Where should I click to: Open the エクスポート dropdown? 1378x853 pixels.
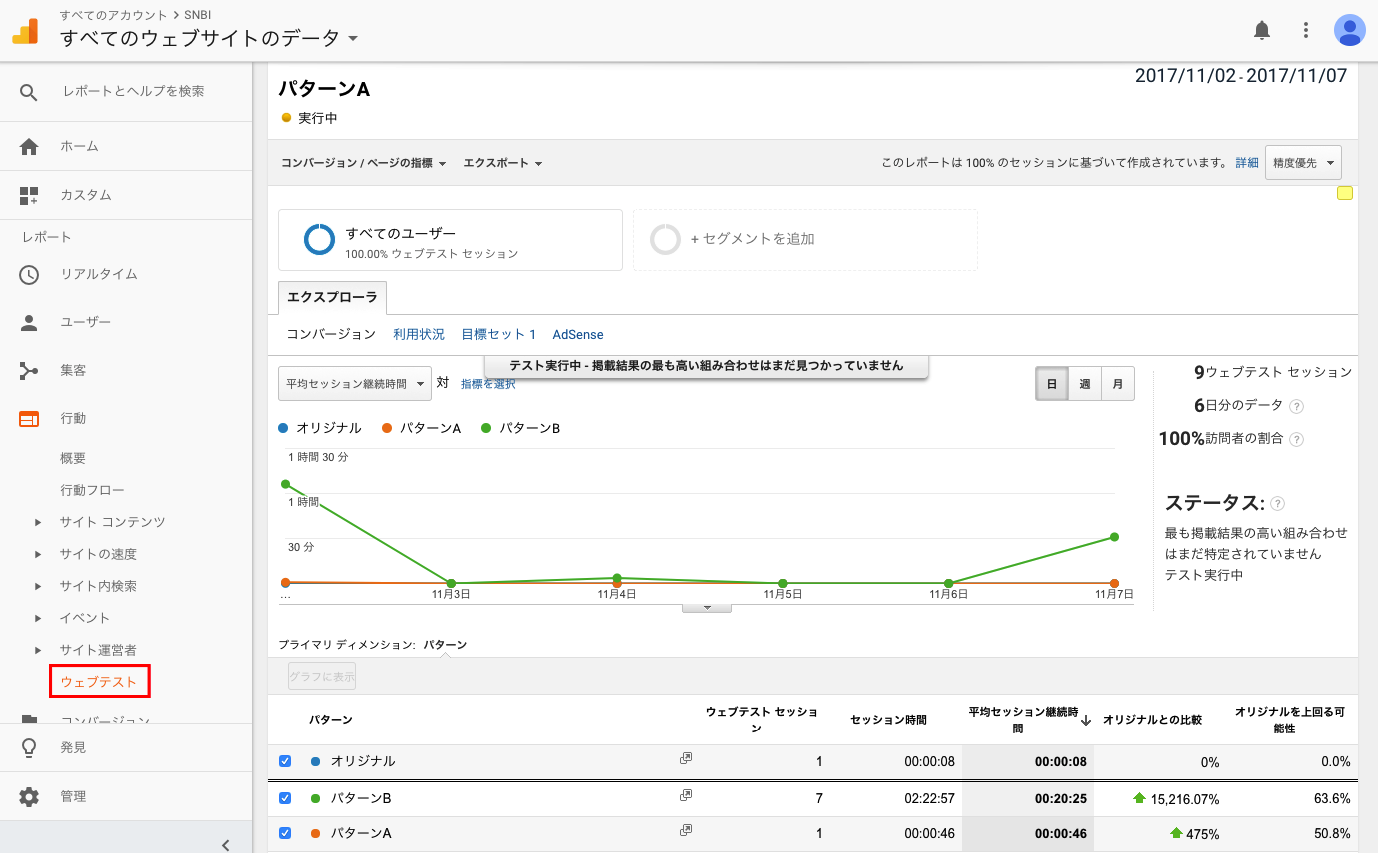point(503,163)
